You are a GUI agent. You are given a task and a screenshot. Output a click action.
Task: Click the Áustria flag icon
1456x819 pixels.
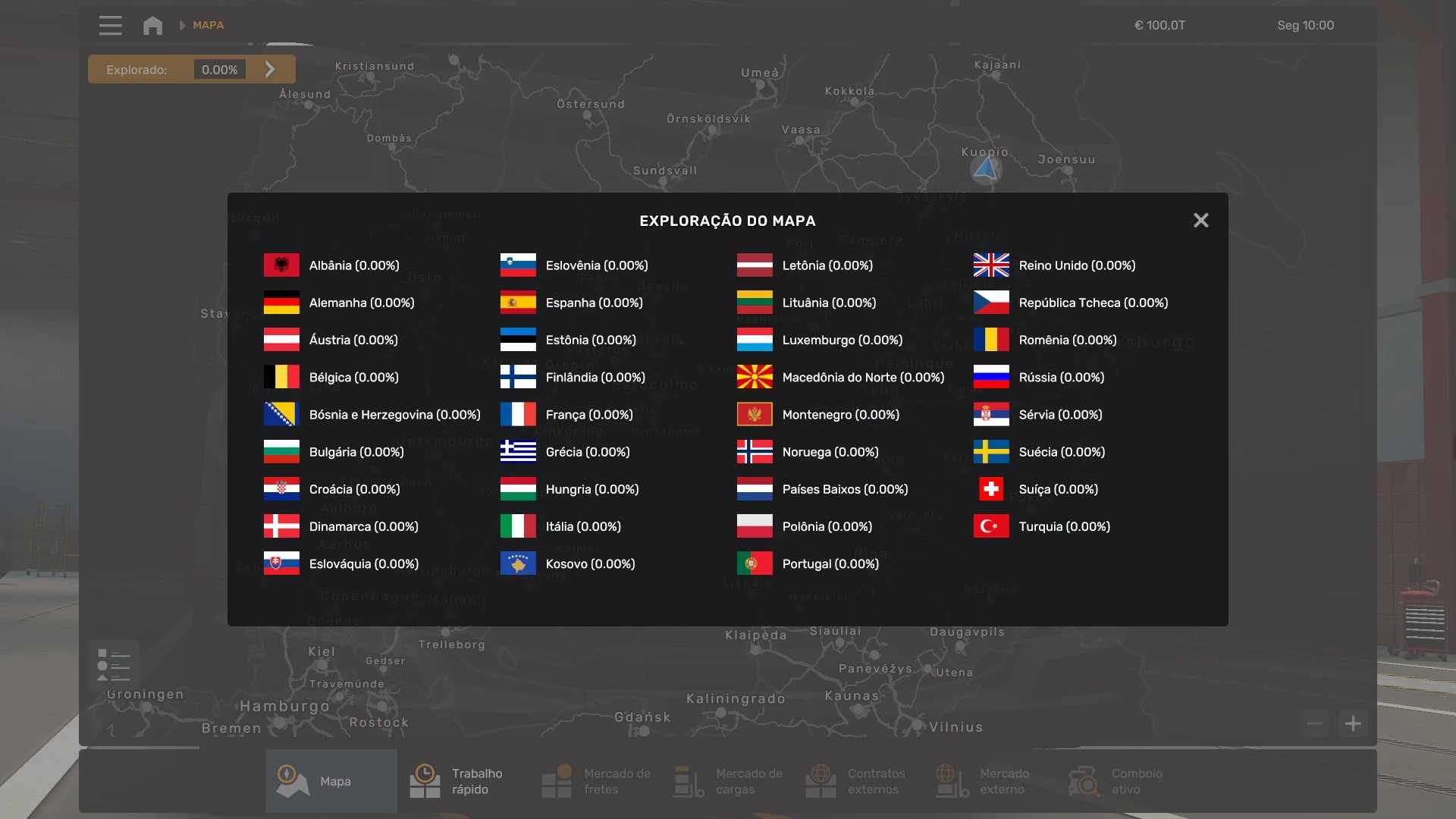click(x=281, y=340)
